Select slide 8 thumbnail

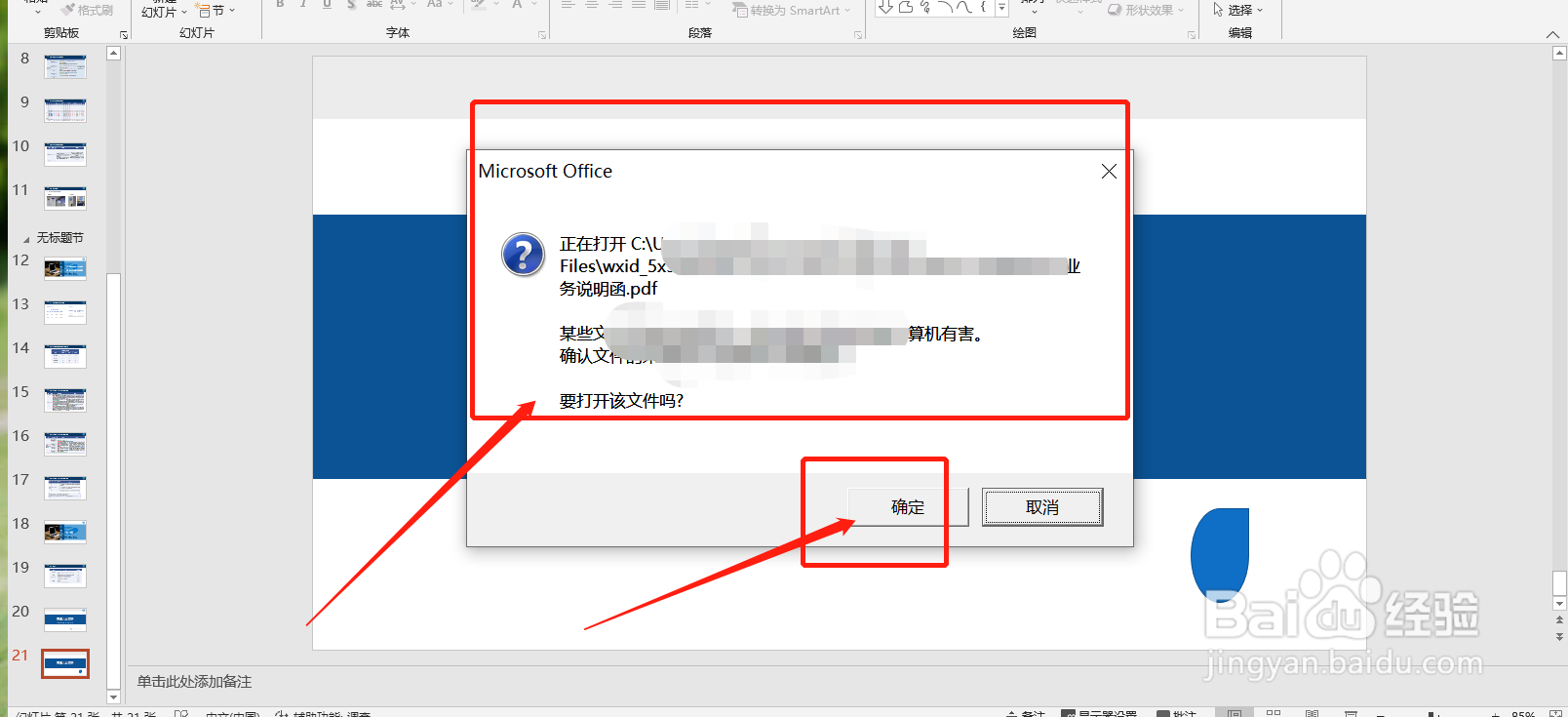(x=65, y=67)
